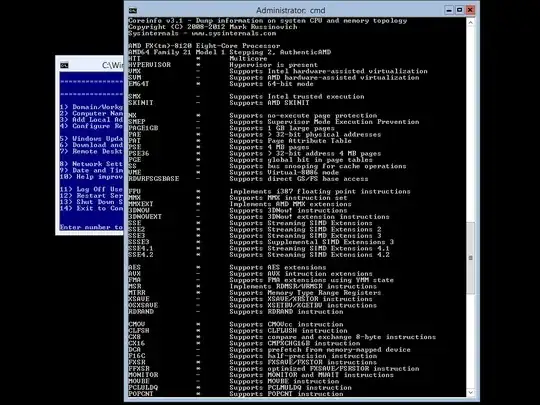540x405 pixels.
Task: Click the POPCNT feature label
Action: (141, 394)
